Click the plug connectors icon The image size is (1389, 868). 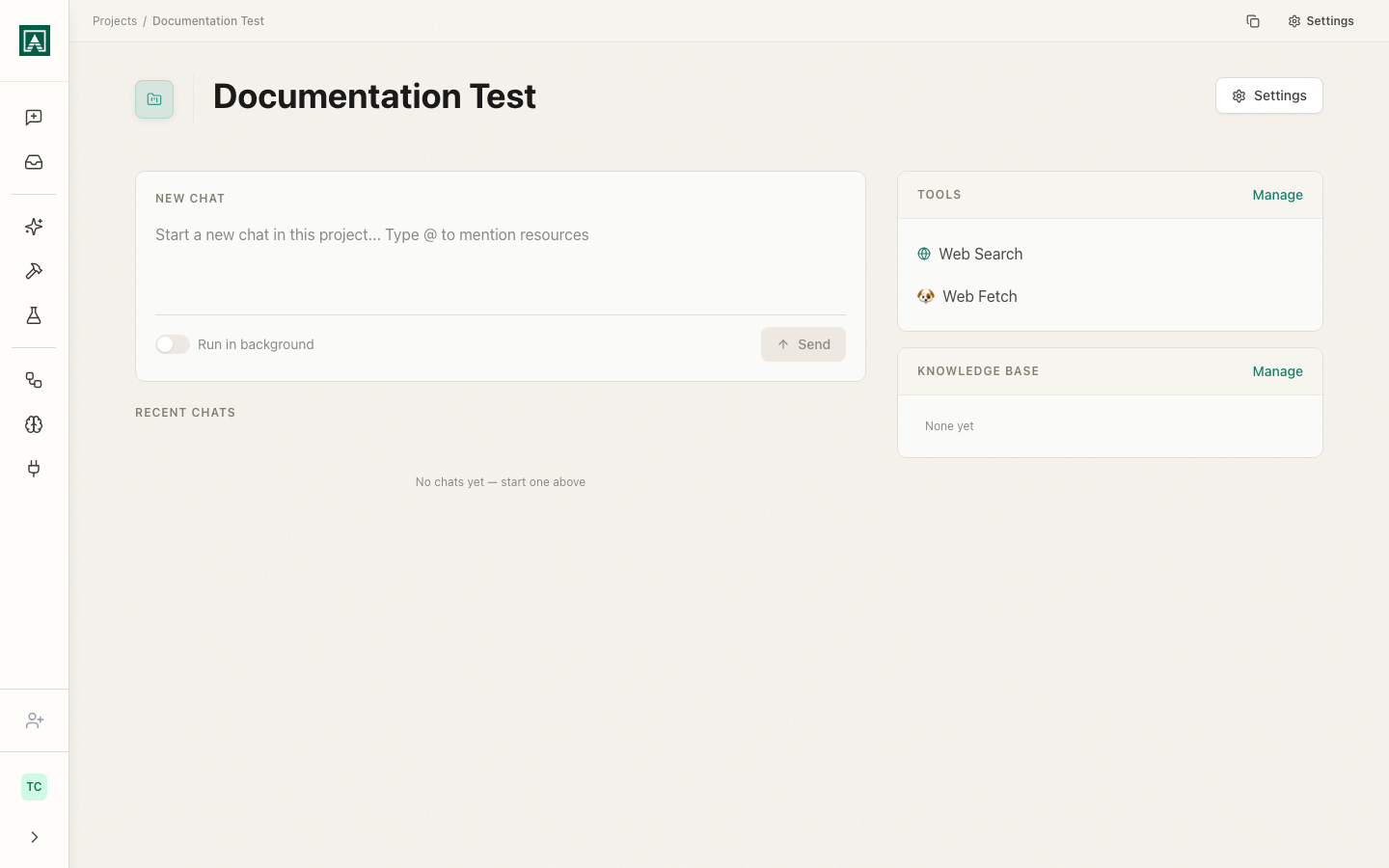34,469
